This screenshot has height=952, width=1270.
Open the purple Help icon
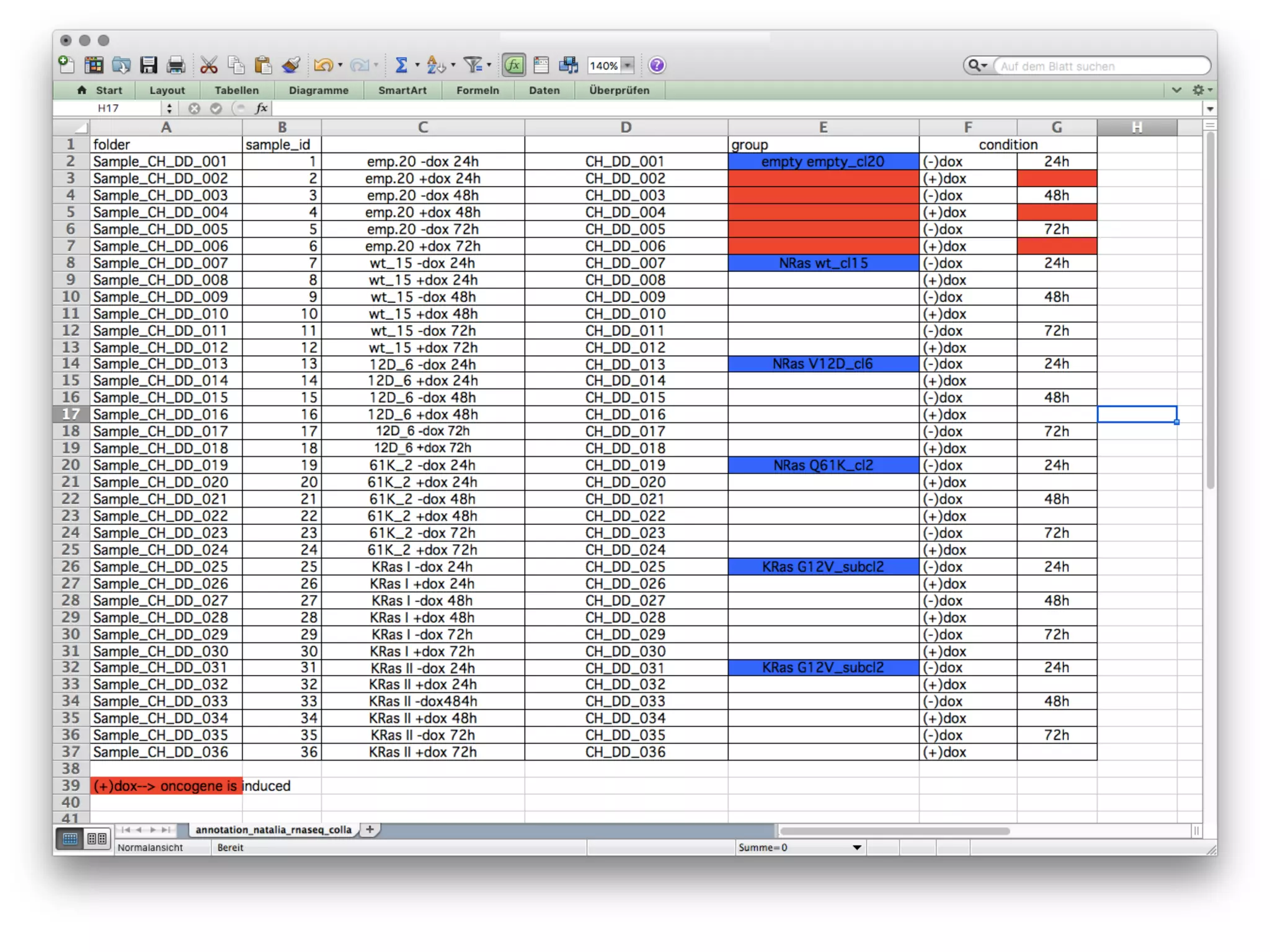pyautogui.click(x=657, y=65)
